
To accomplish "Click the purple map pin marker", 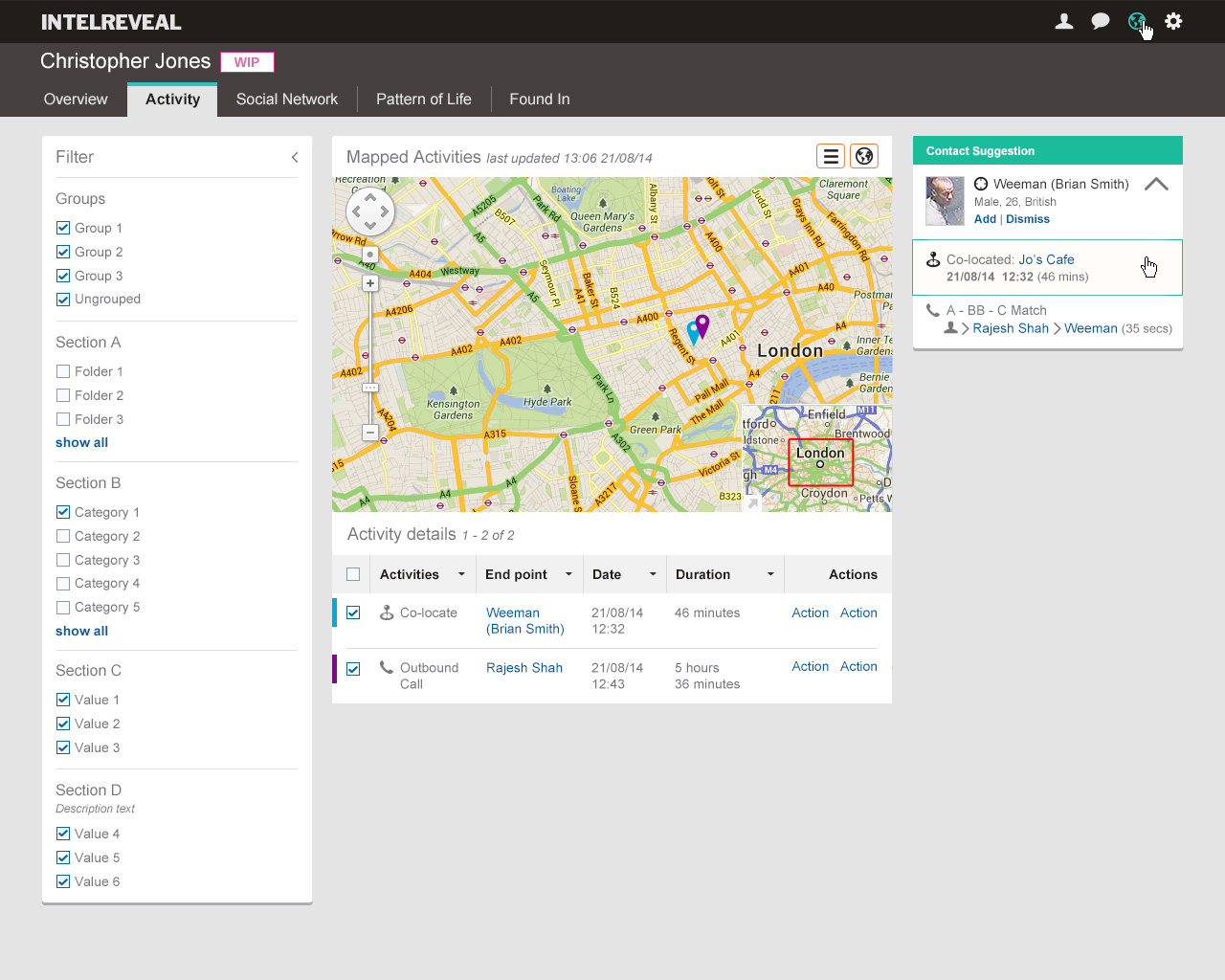I will point(702,326).
